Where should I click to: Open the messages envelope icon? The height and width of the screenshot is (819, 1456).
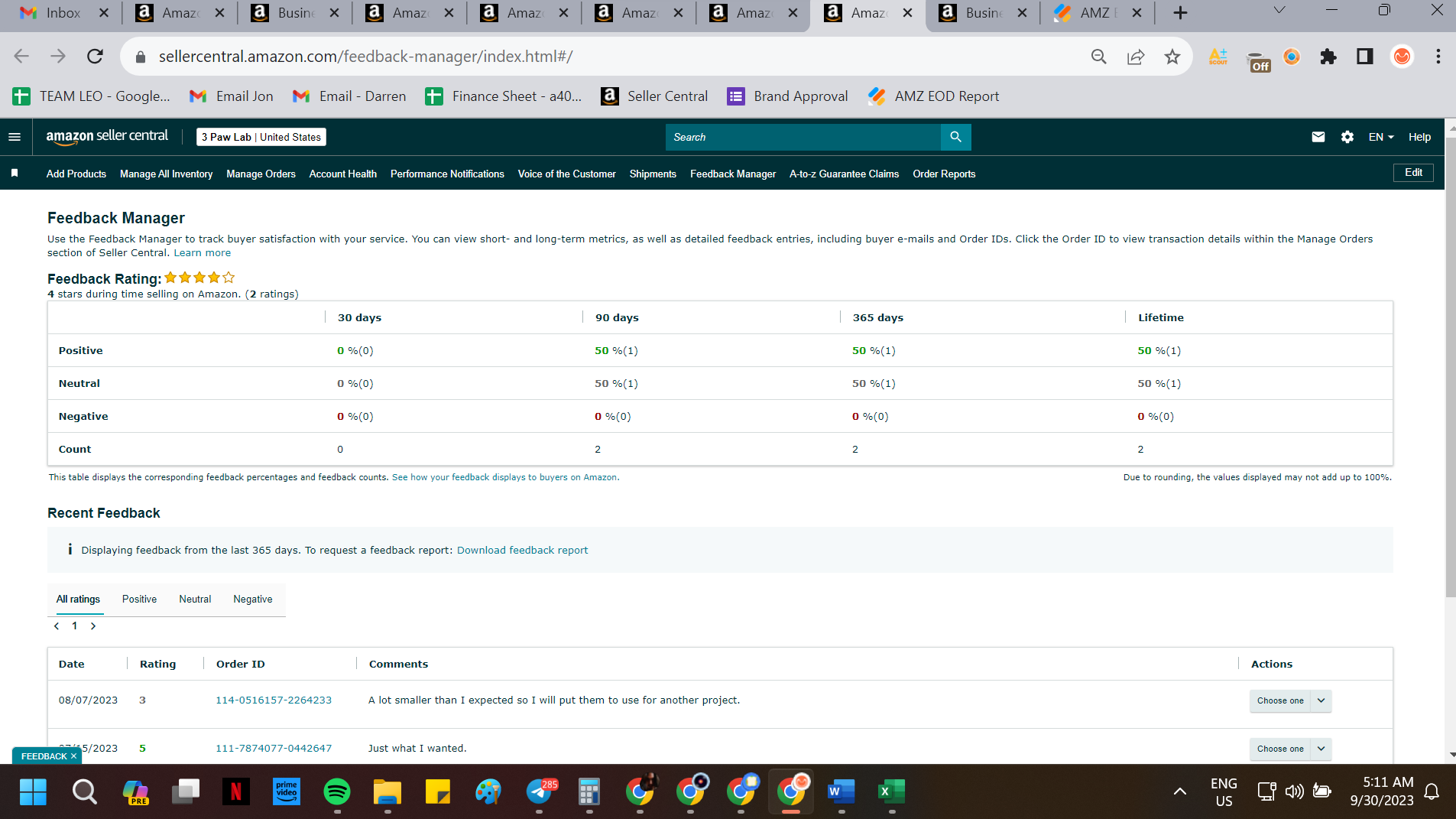1318,137
